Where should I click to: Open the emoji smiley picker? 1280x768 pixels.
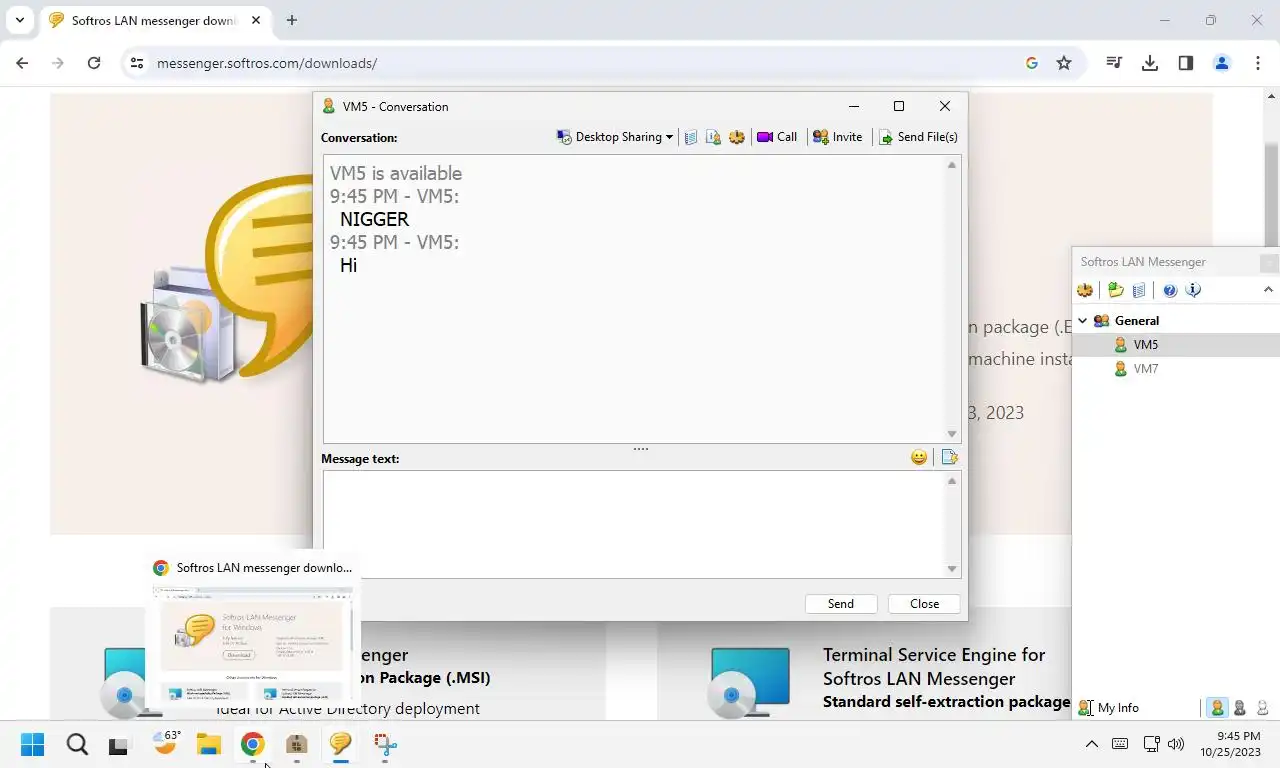pos(919,457)
